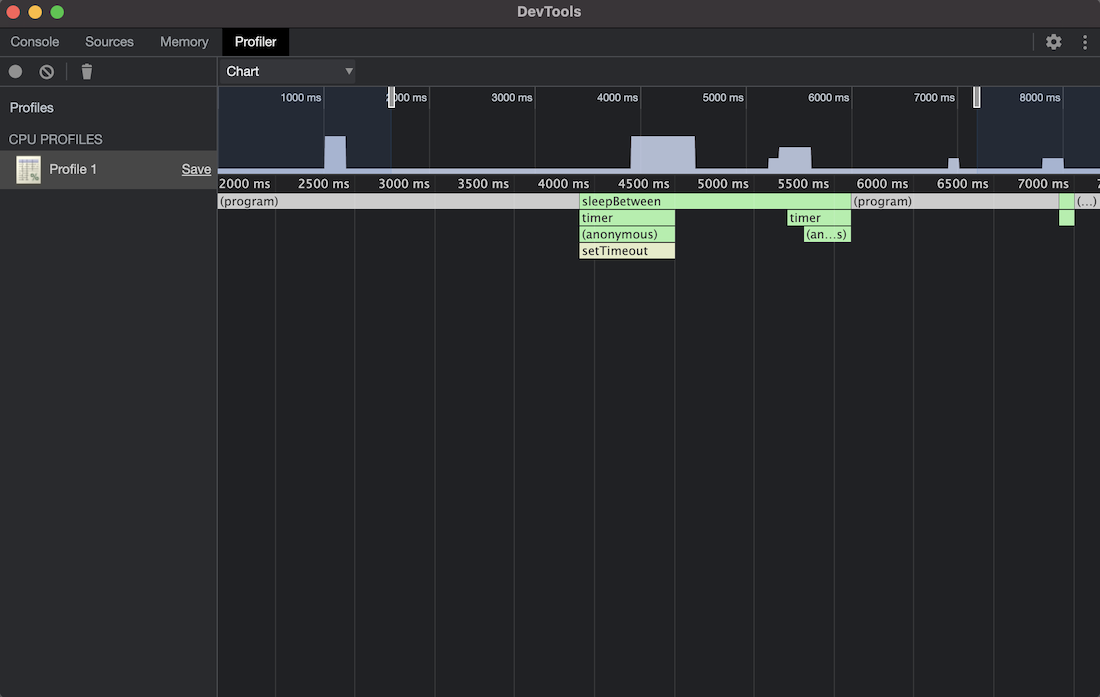1100x697 pixels.
Task: Click the timer frame near 5500 ms
Action: tap(818, 217)
